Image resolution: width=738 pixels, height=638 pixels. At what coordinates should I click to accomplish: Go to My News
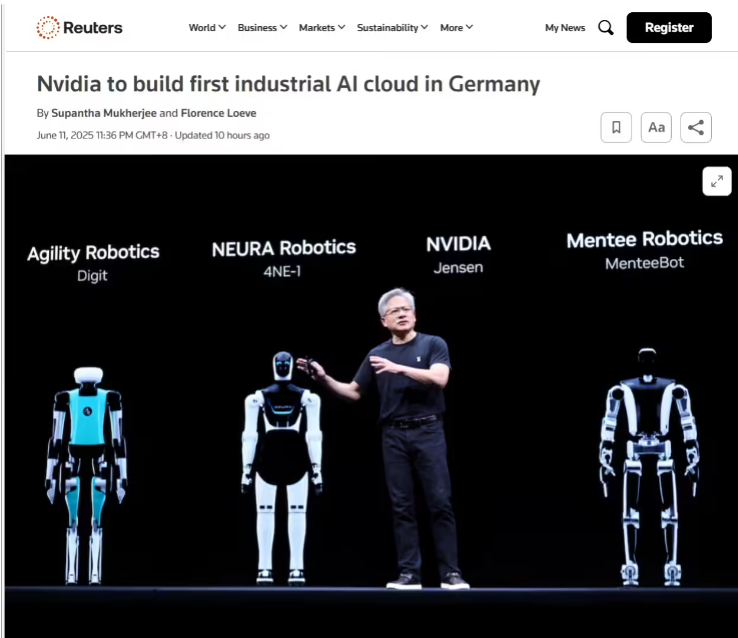tap(565, 28)
